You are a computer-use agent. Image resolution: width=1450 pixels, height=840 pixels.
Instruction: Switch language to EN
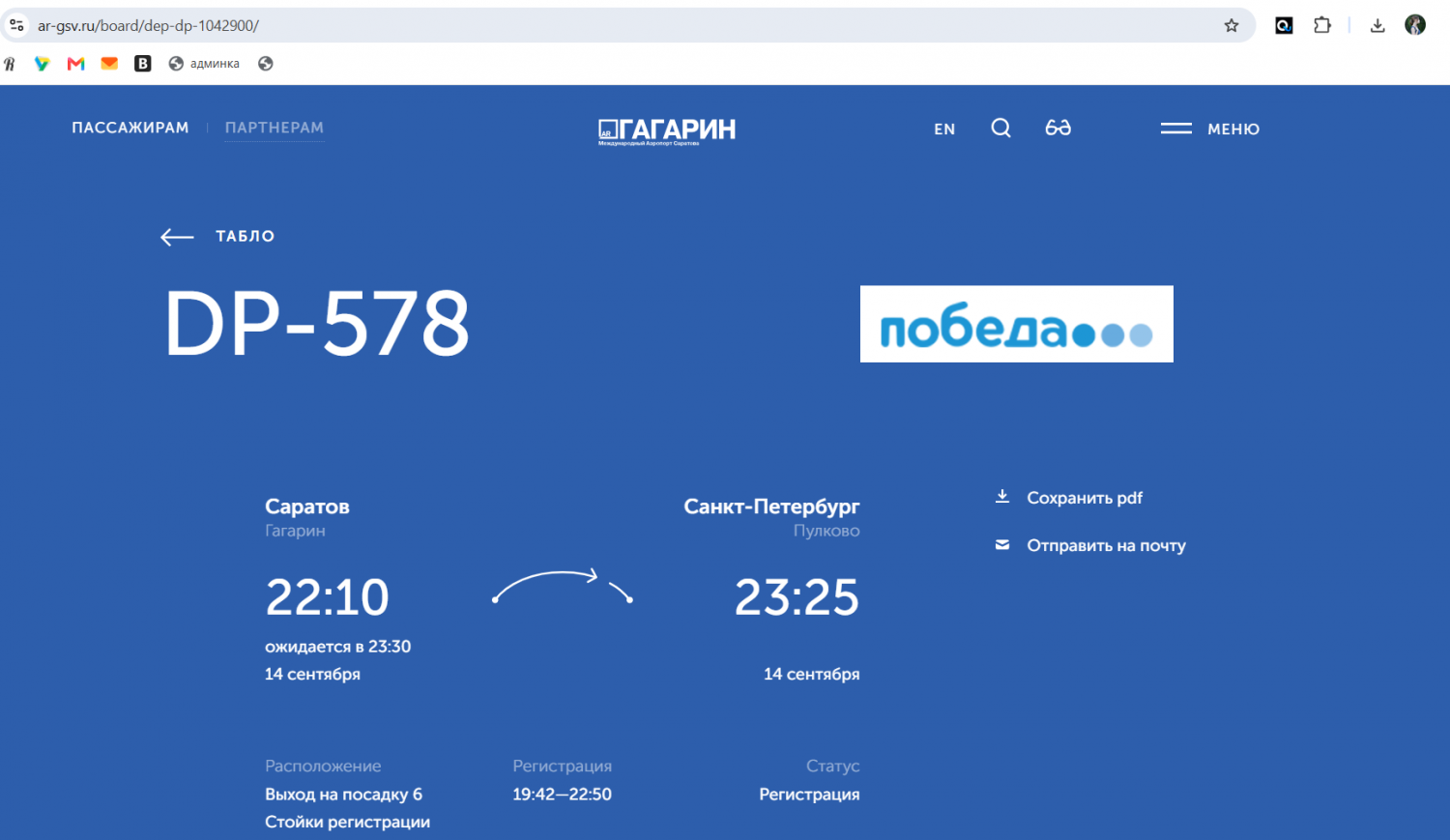click(944, 129)
